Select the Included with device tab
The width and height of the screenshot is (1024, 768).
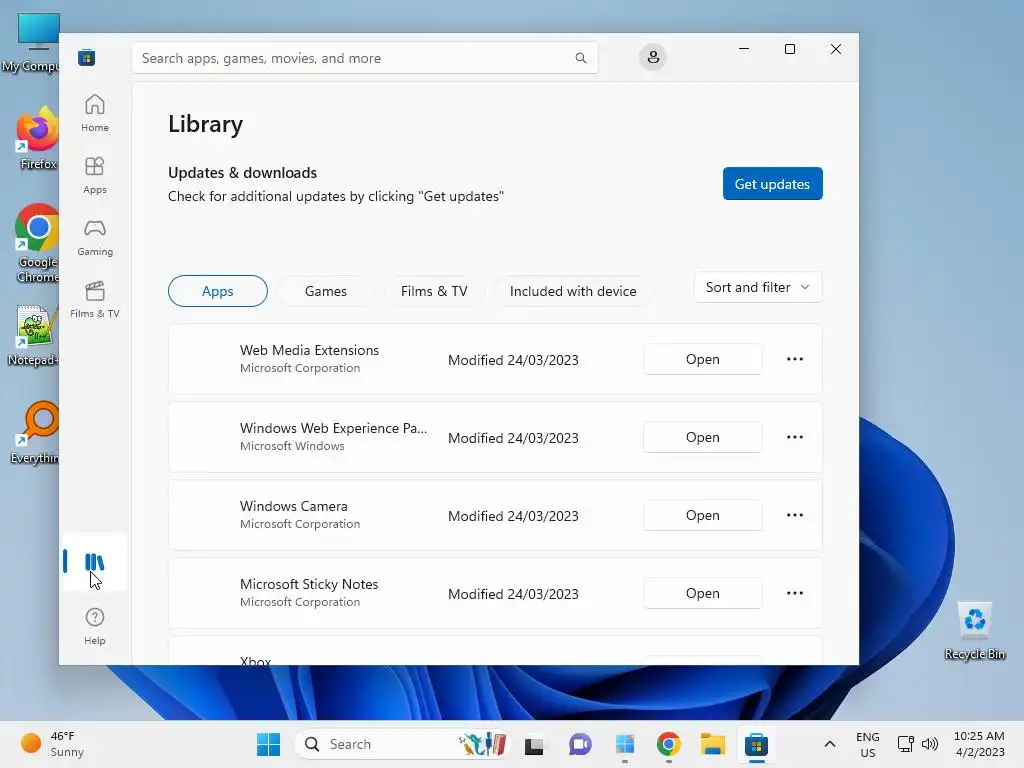coord(573,291)
